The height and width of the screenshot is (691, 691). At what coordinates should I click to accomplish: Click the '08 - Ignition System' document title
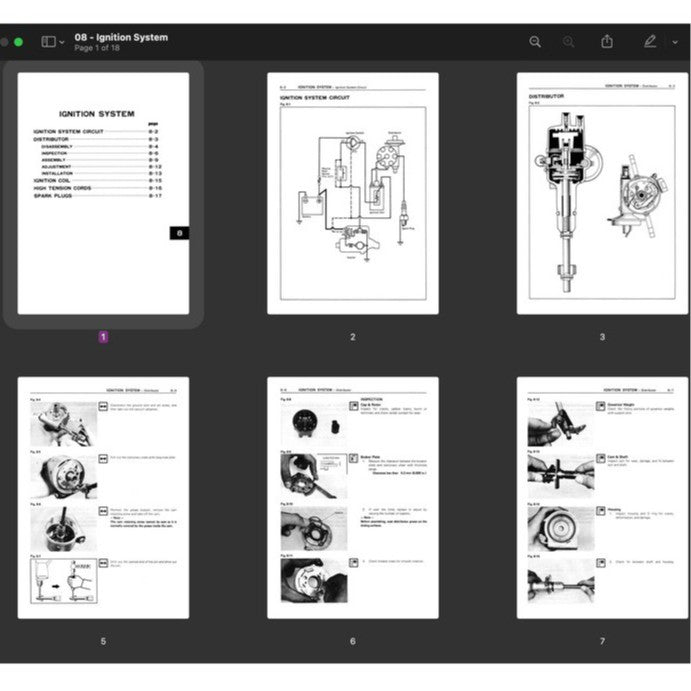pyautogui.click(x=121, y=37)
